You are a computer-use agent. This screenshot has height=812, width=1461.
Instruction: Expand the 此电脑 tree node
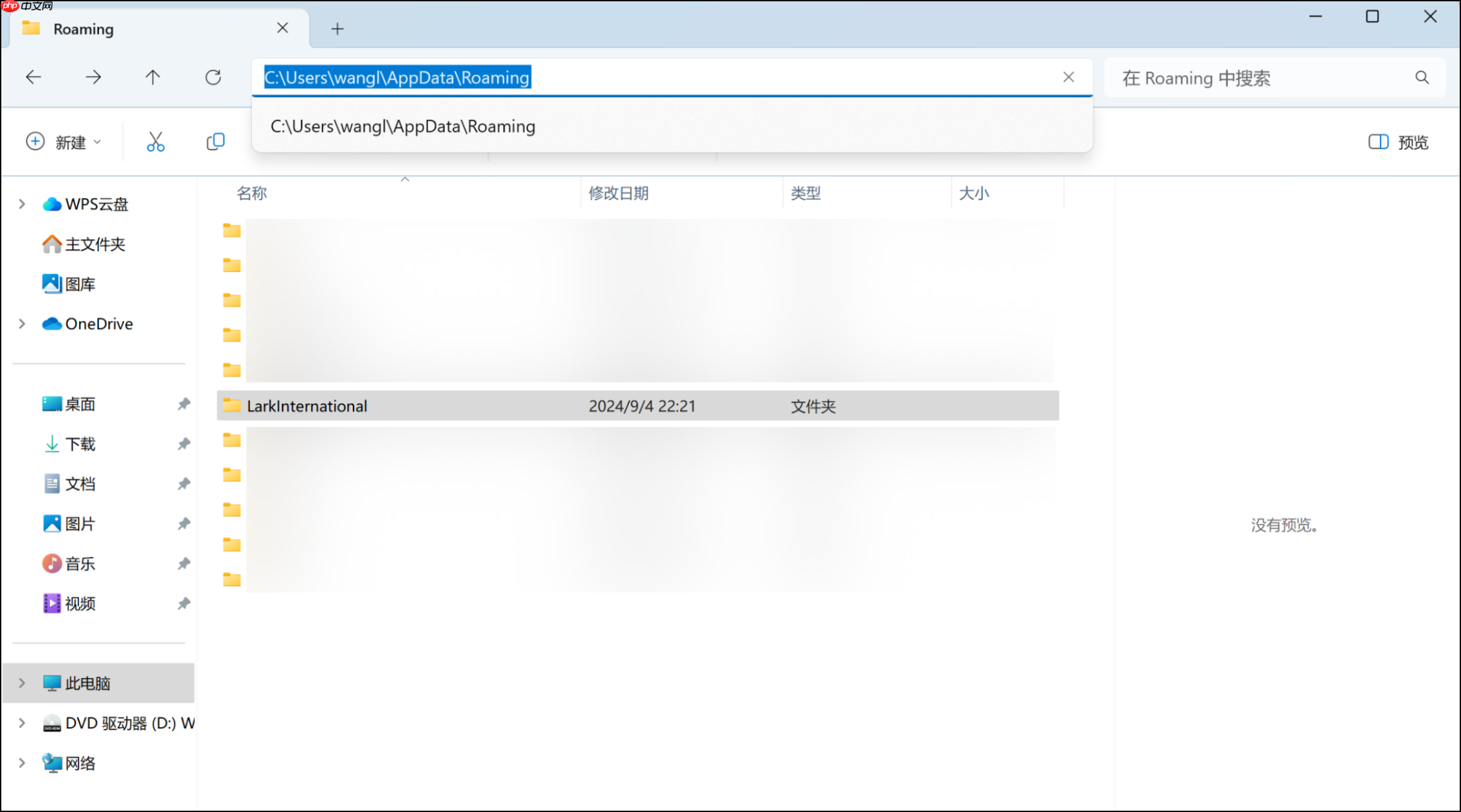[x=22, y=683]
